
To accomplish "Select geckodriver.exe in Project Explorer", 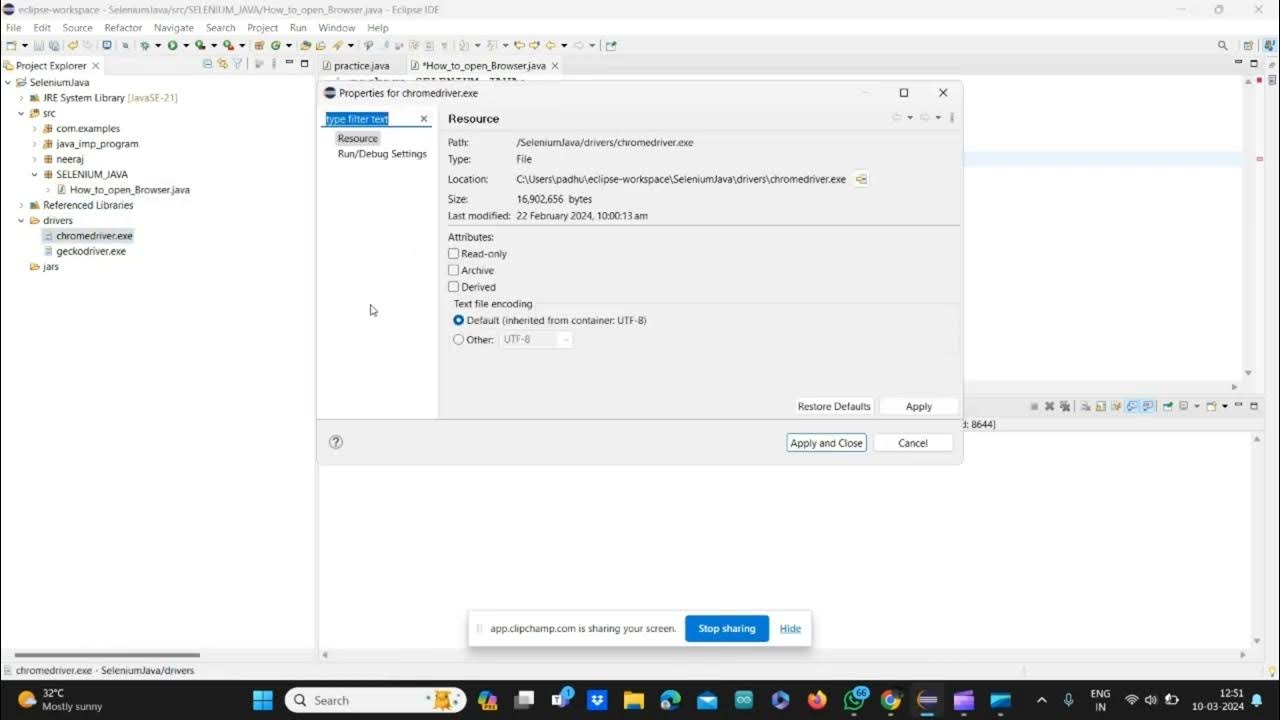I will tap(91, 251).
